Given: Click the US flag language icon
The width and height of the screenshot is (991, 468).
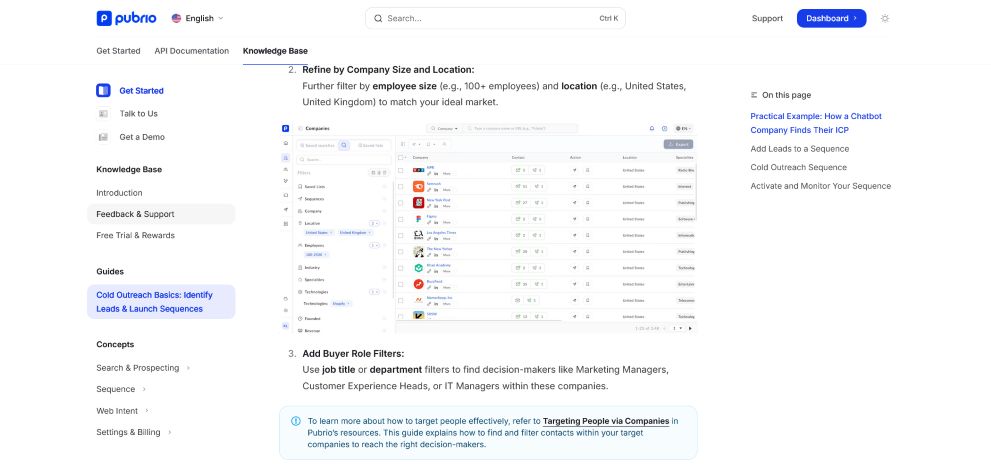Looking at the screenshot, I should coord(176,18).
